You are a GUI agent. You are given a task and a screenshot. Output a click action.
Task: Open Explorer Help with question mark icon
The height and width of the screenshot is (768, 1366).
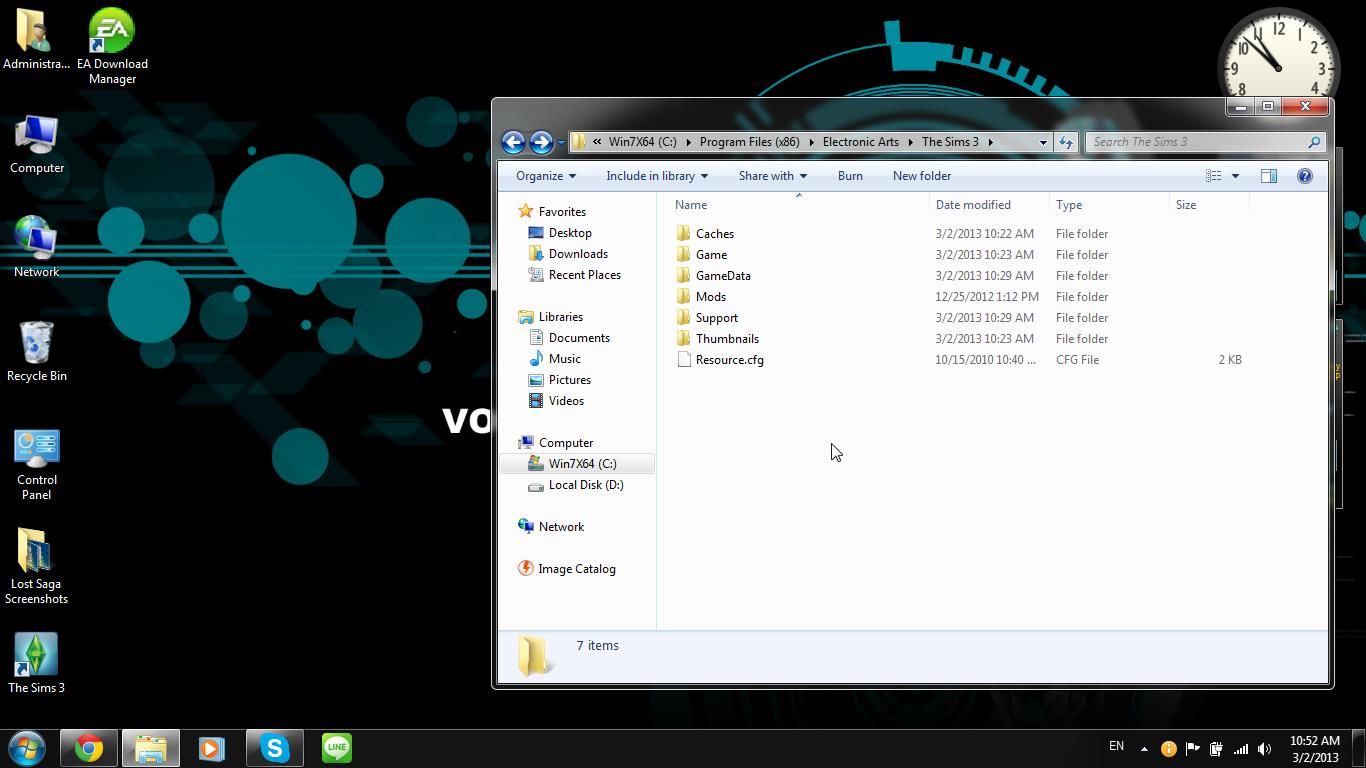(1304, 176)
